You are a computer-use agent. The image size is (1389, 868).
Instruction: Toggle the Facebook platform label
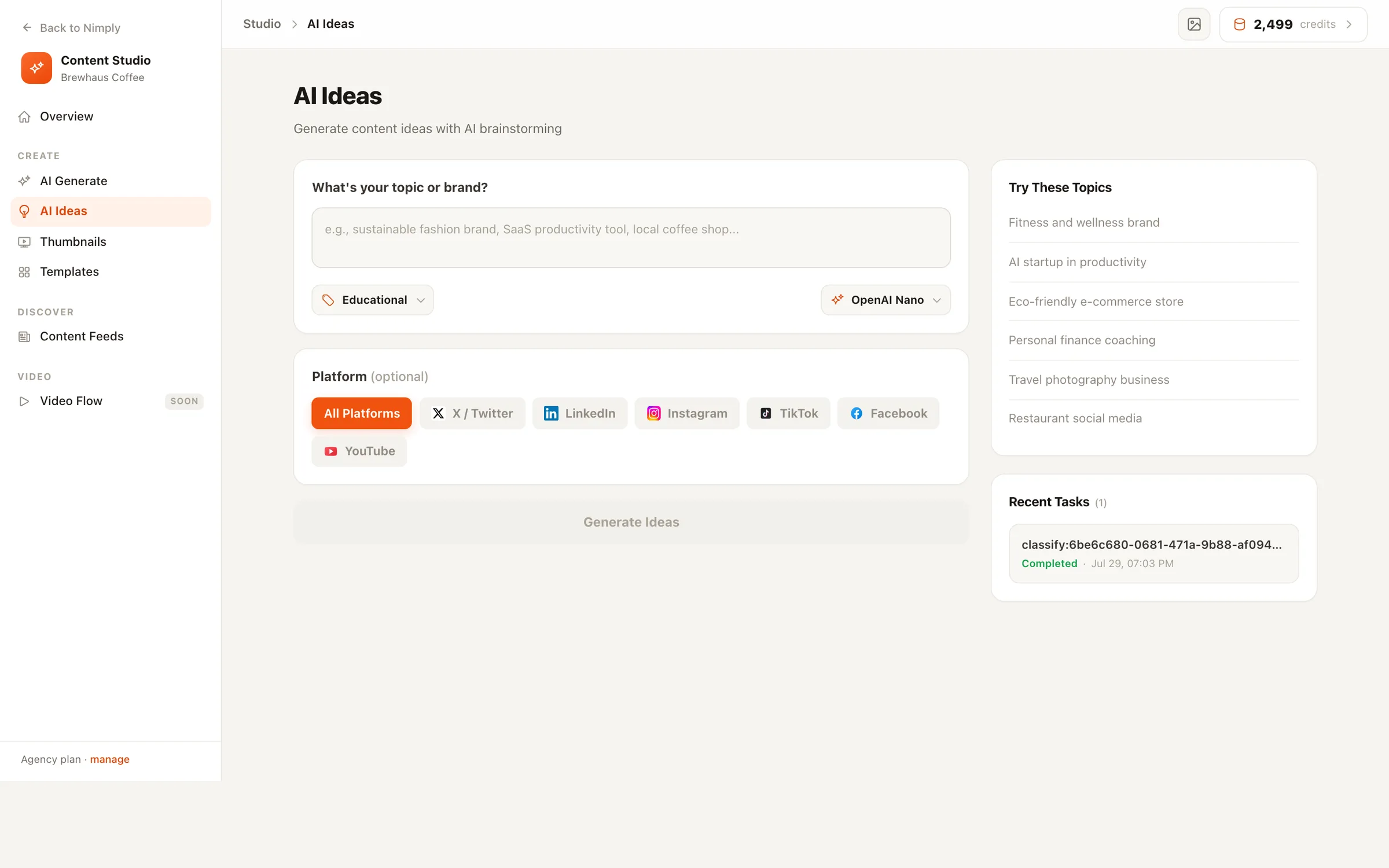tap(899, 413)
